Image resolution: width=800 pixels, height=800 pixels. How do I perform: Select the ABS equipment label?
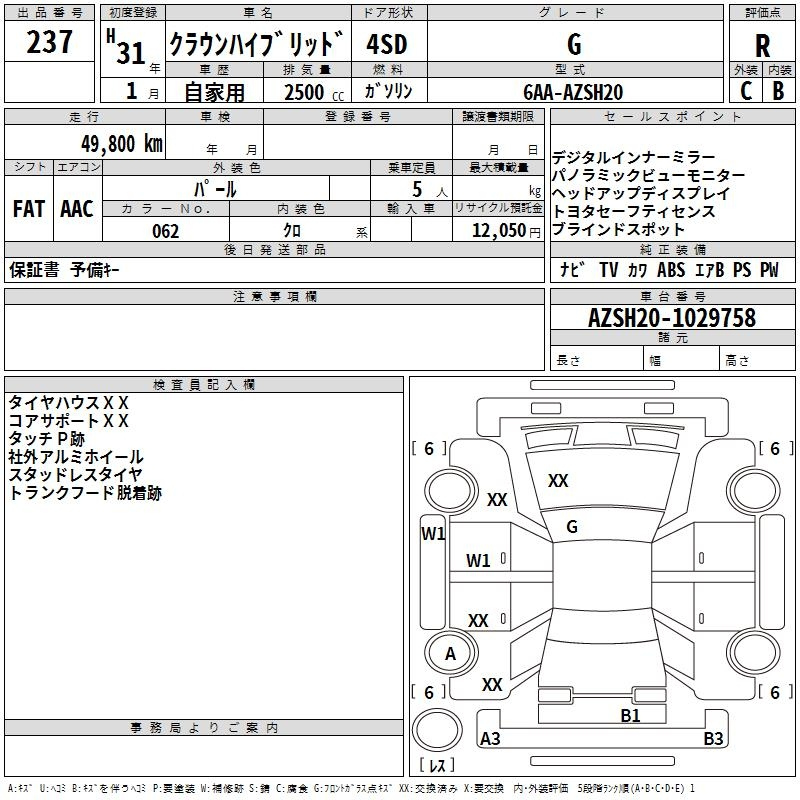(x=671, y=270)
